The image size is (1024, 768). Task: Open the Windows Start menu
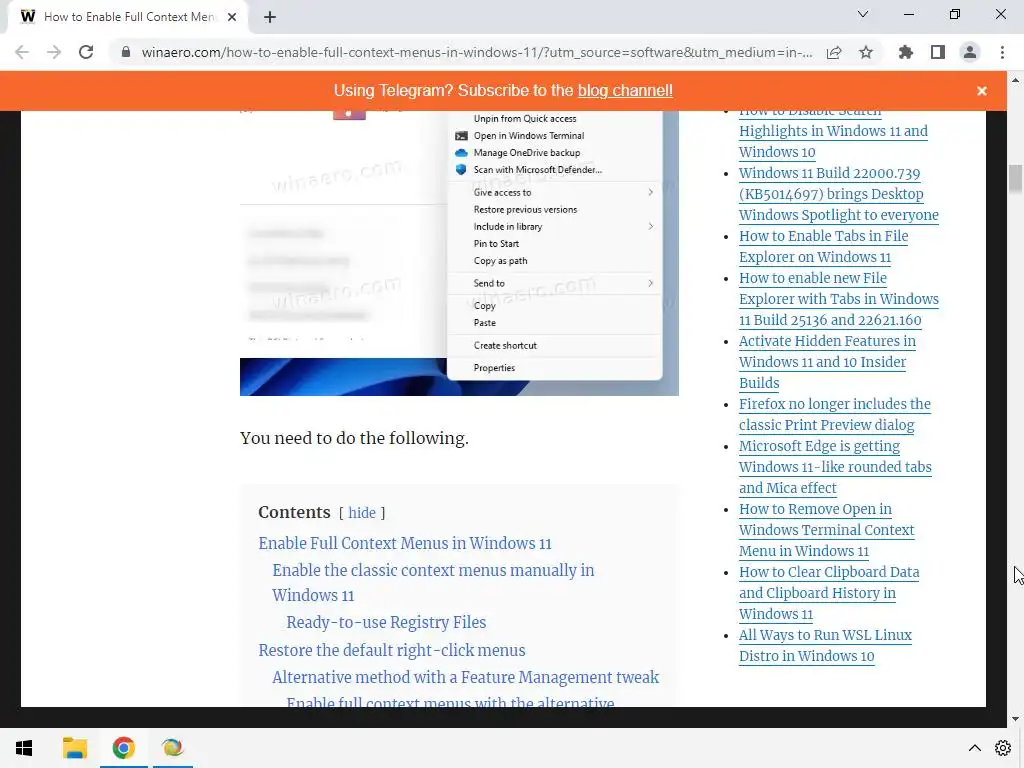pyautogui.click(x=24, y=748)
